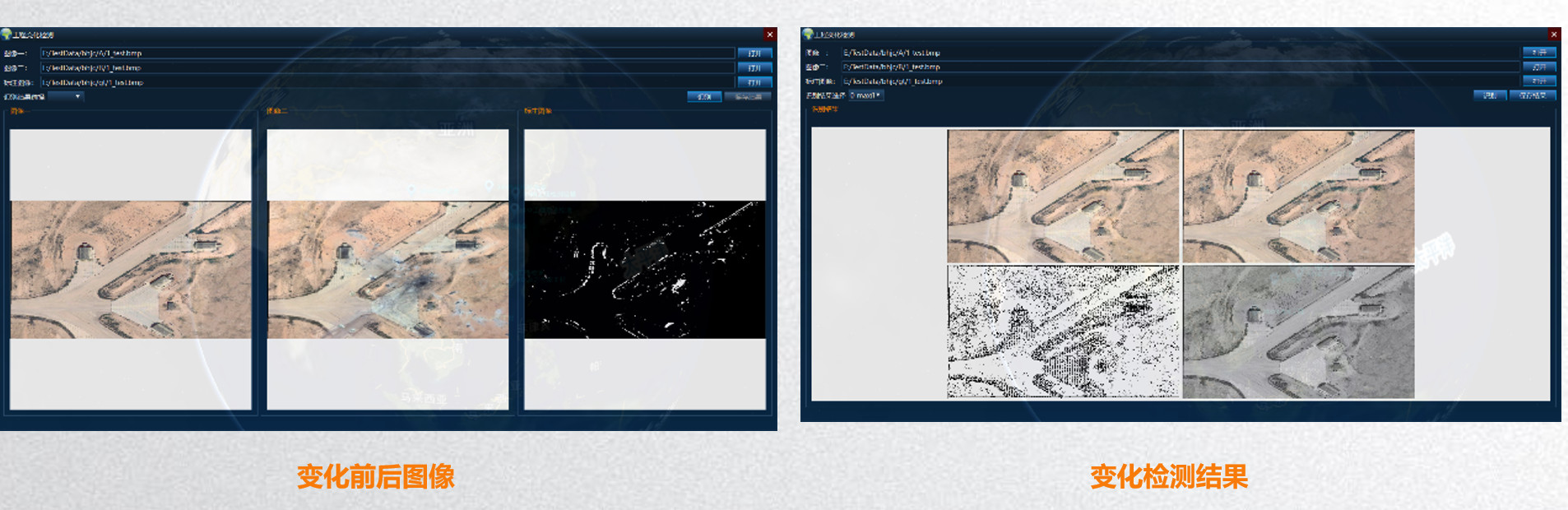Open file for Image Two in left window
Image resolution: width=1568 pixels, height=510 pixels.
(754, 68)
